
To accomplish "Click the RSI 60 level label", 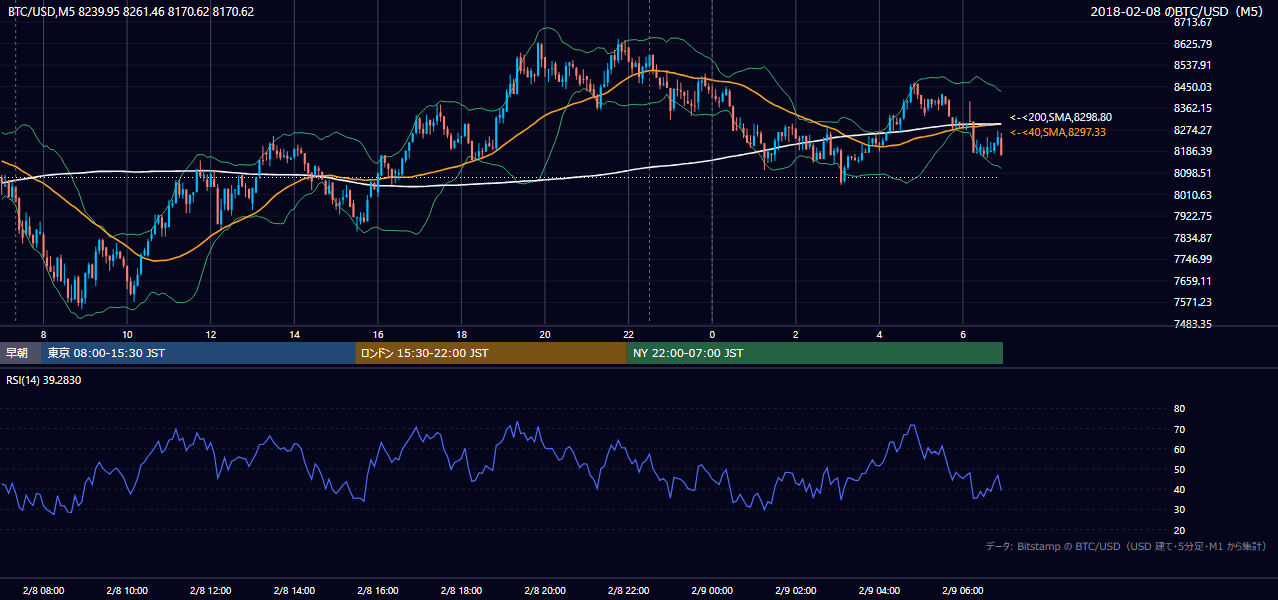I will (x=1179, y=449).
